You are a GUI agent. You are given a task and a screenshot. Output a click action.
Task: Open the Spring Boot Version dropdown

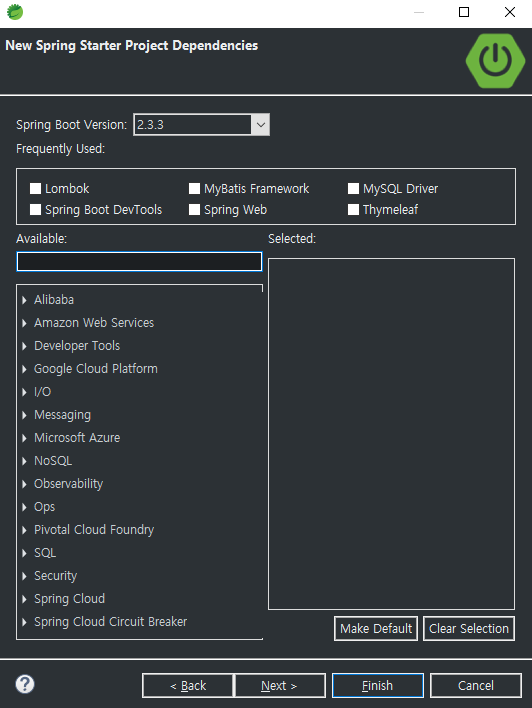click(261, 125)
